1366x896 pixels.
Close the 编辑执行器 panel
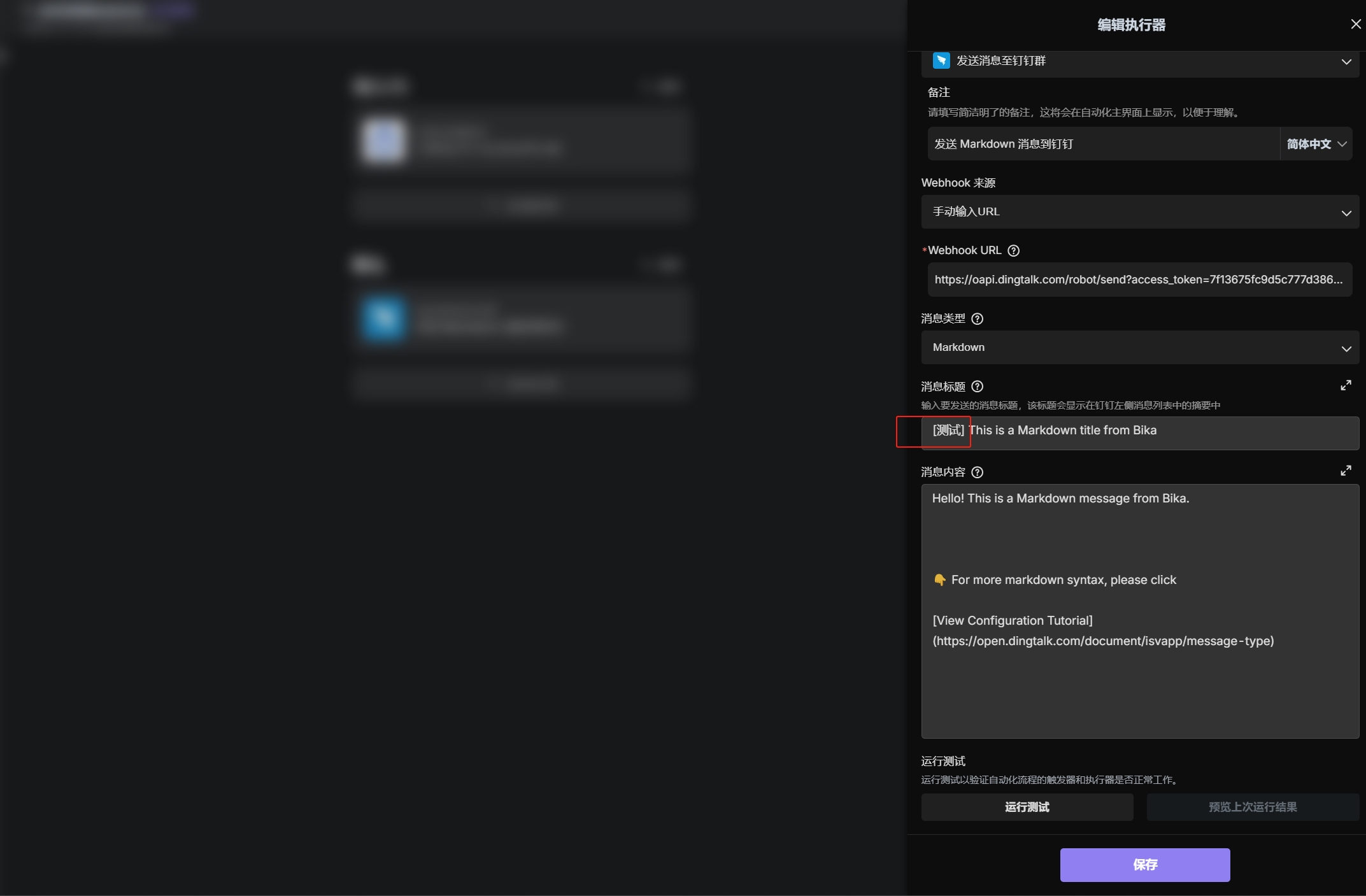coord(1356,24)
